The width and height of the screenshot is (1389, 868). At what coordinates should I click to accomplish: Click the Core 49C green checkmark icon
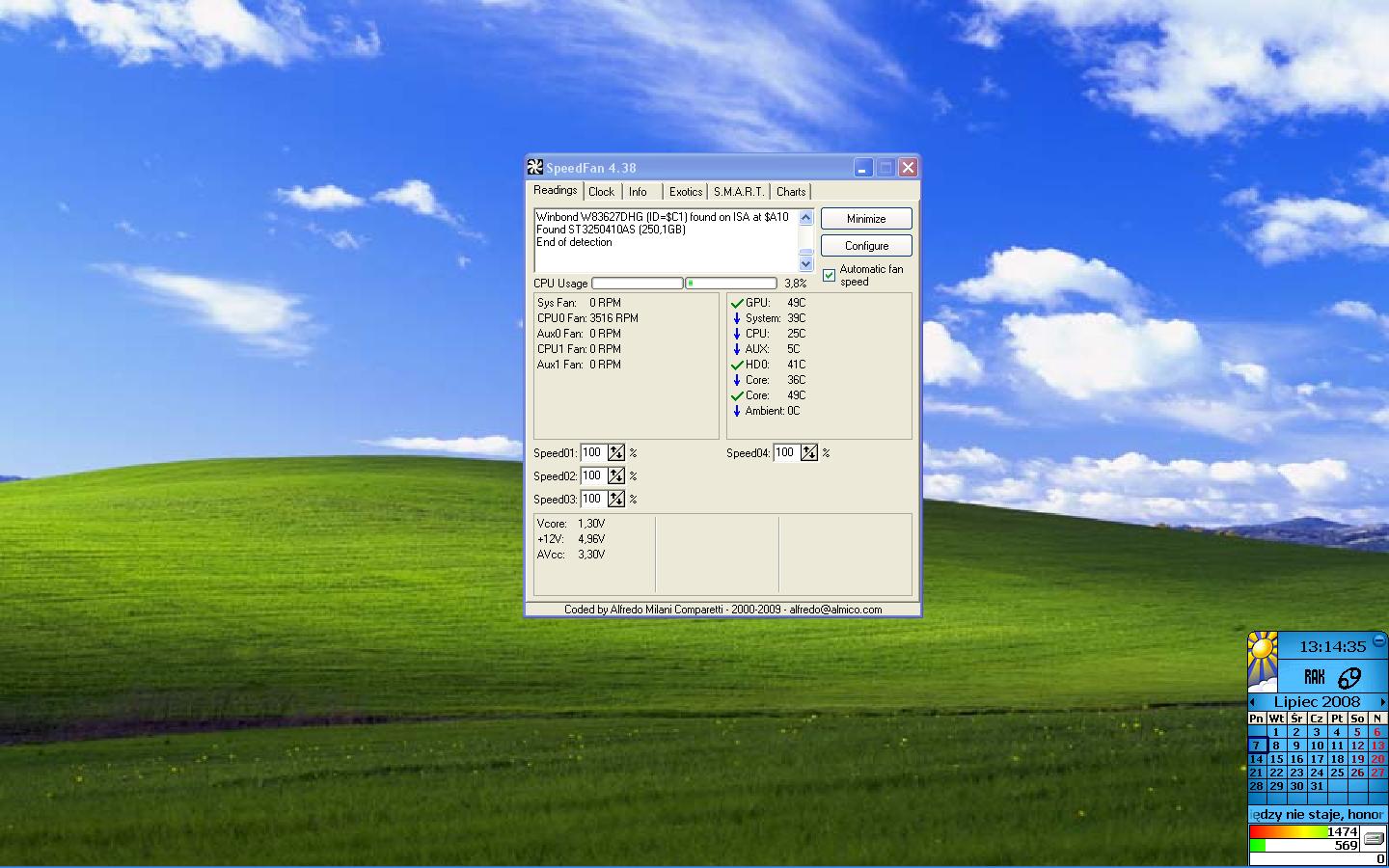coord(737,395)
